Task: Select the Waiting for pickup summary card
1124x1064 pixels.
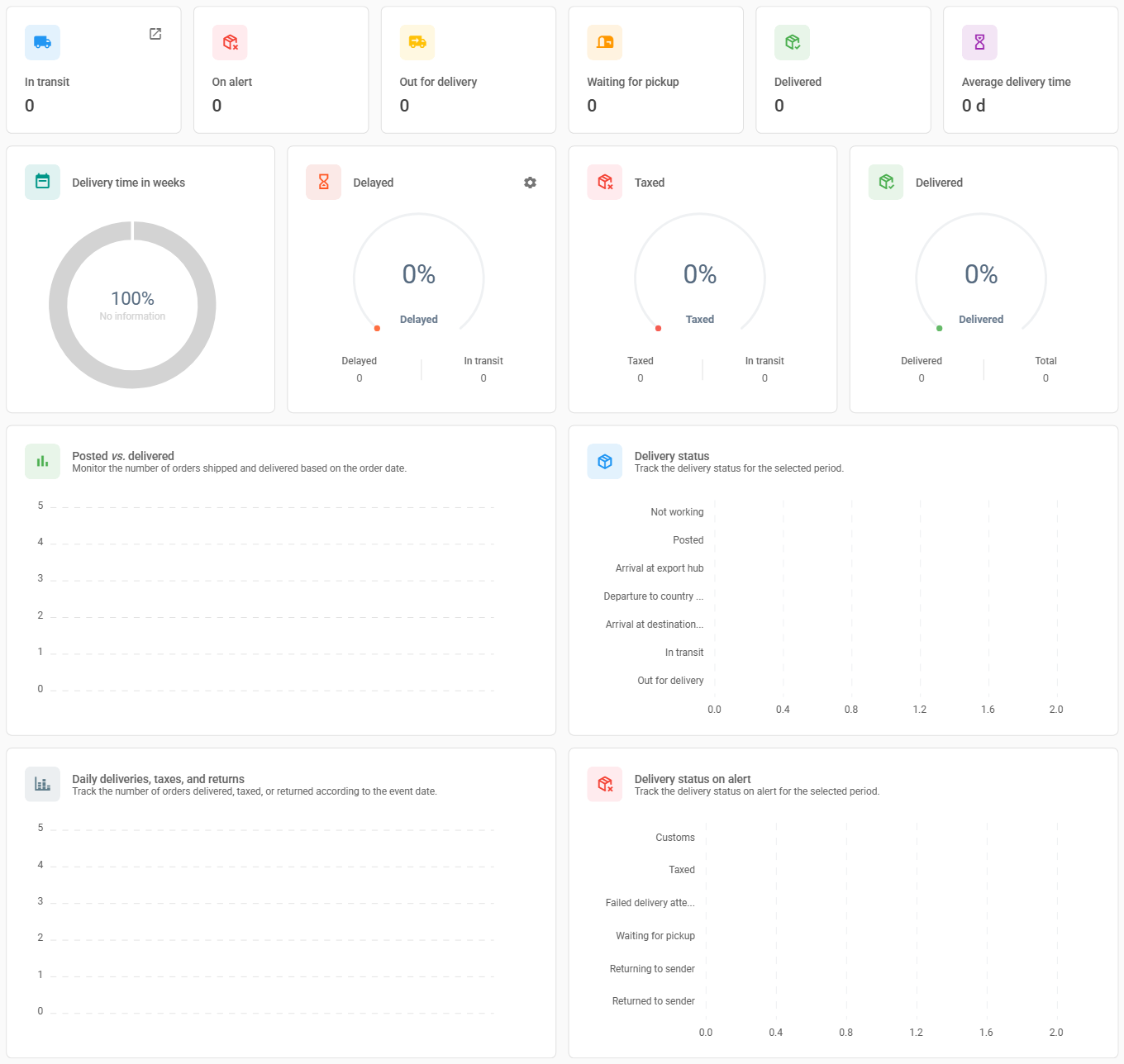Action: tap(655, 70)
